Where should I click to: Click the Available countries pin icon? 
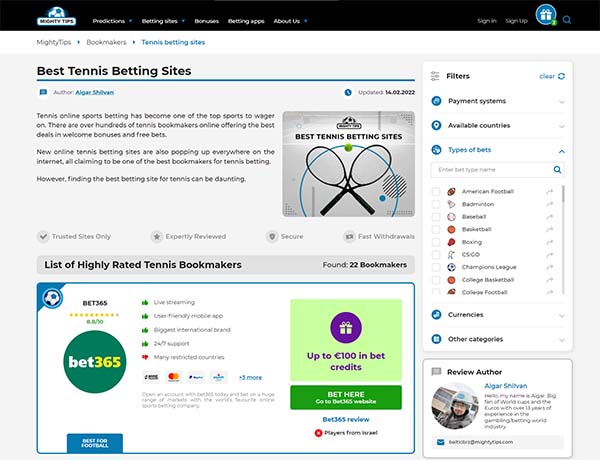click(x=436, y=126)
